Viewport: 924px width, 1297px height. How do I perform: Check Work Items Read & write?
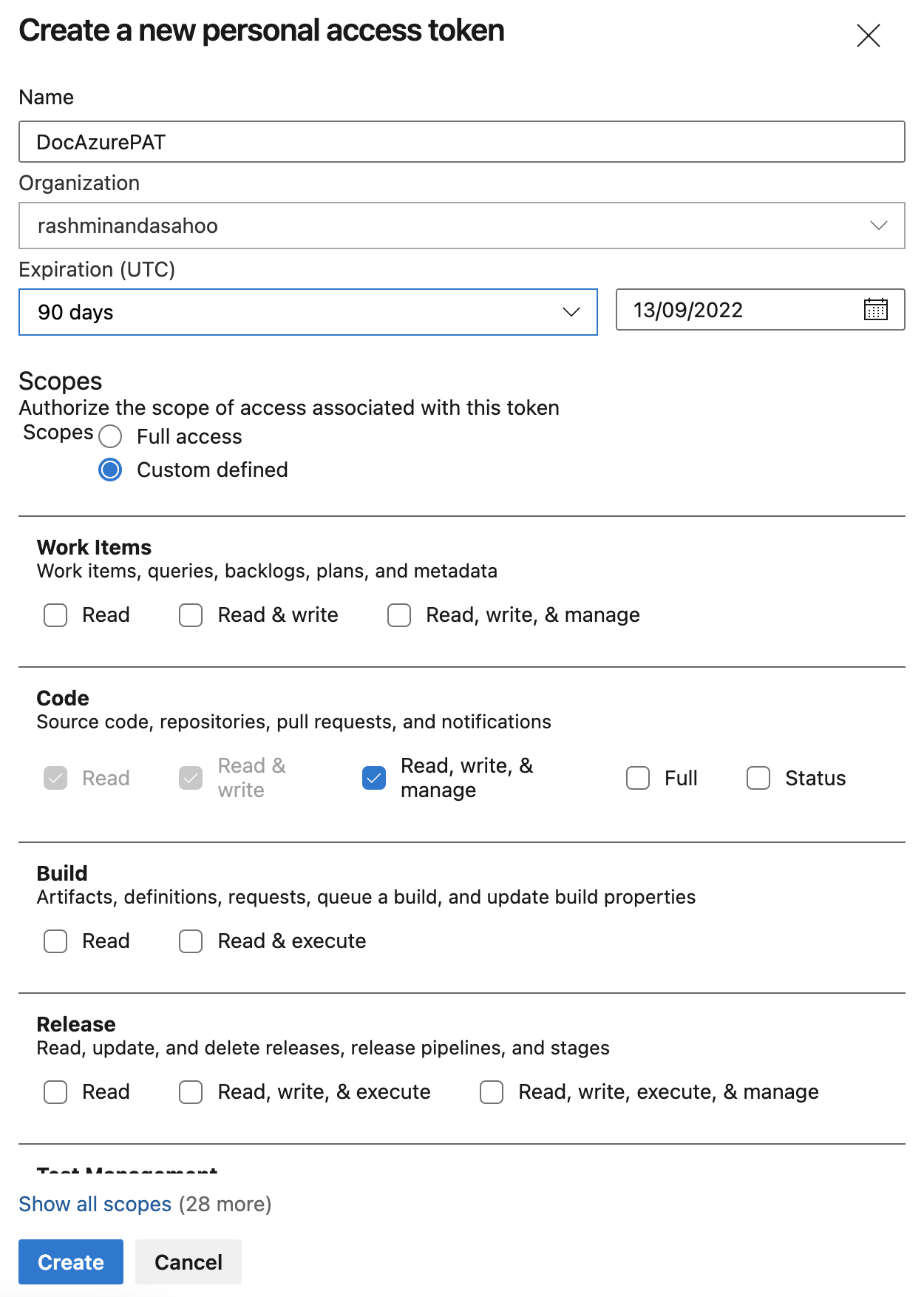tap(191, 615)
